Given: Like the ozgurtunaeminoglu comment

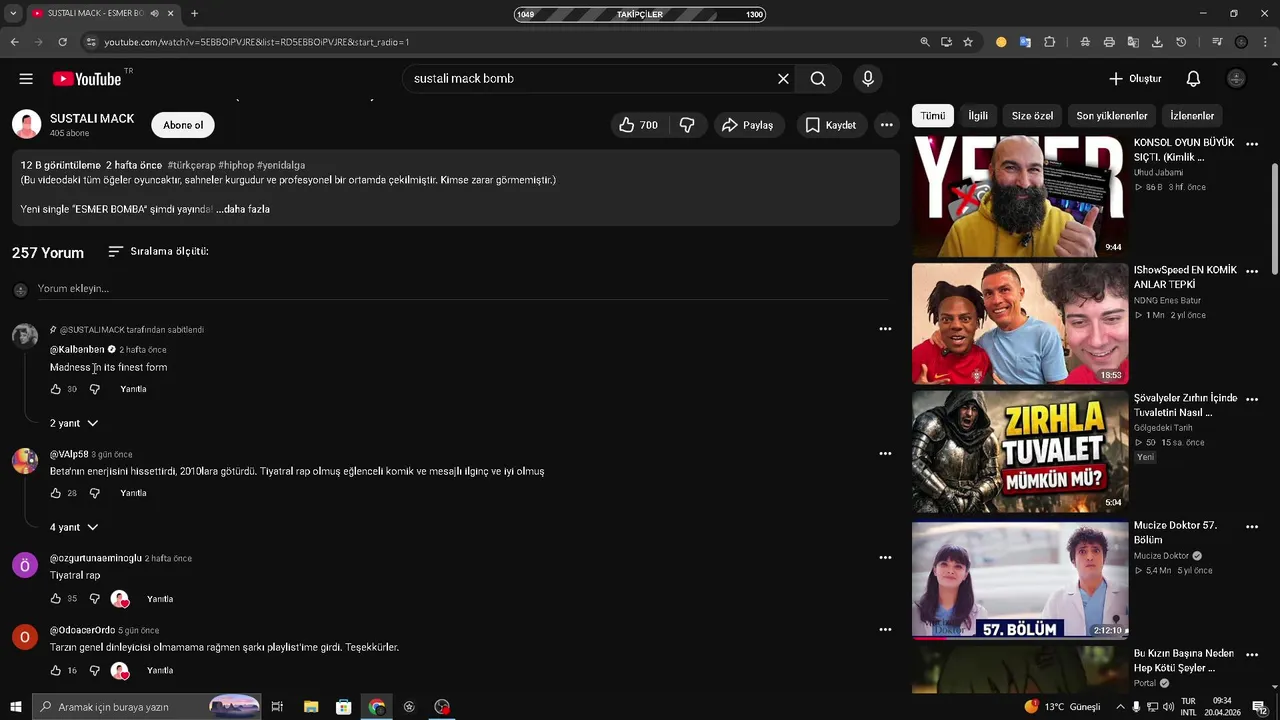Looking at the screenshot, I should (56, 599).
